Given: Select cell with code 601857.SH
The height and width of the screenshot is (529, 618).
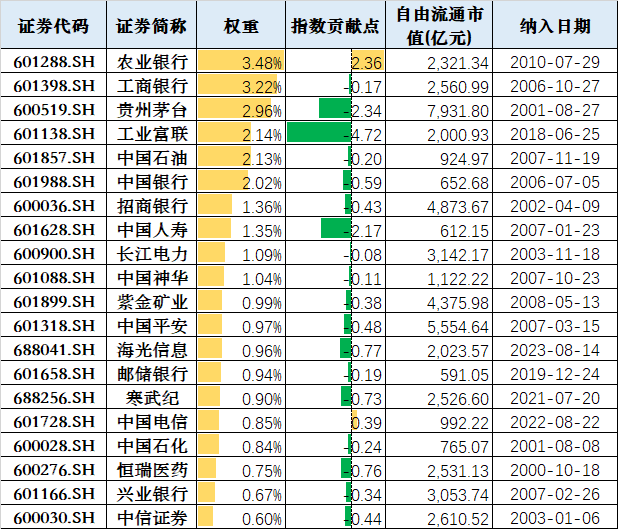Looking at the screenshot, I should pos(53,157).
